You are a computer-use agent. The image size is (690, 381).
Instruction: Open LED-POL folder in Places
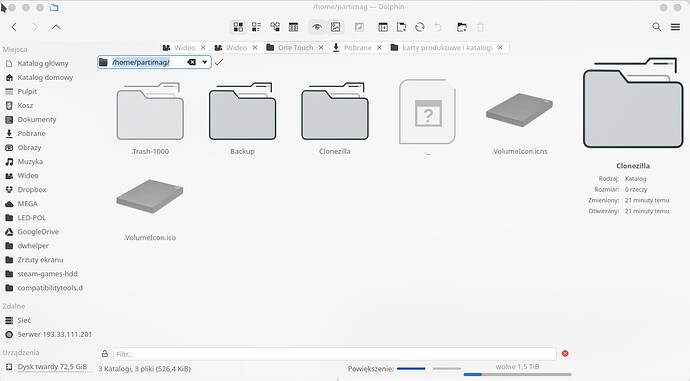[32, 218]
